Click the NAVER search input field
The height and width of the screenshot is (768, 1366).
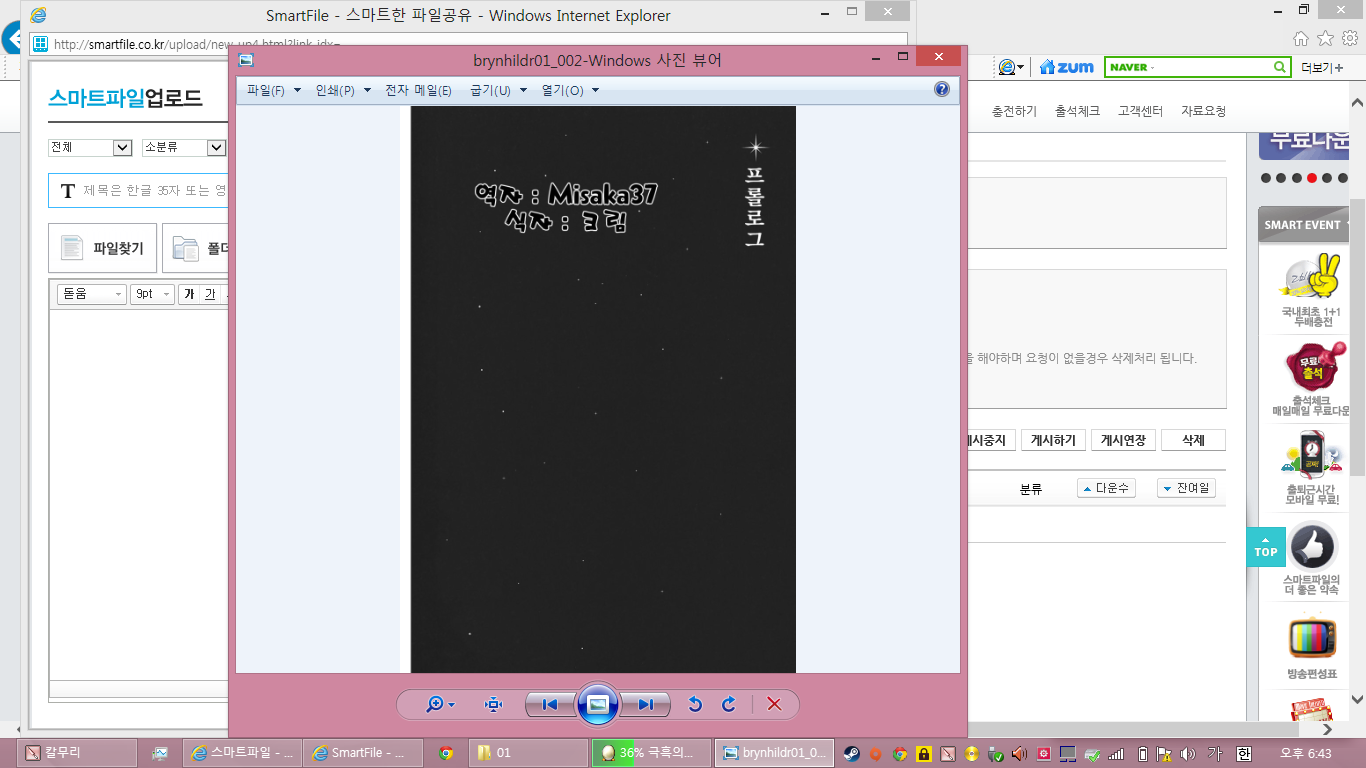tap(1188, 67)
